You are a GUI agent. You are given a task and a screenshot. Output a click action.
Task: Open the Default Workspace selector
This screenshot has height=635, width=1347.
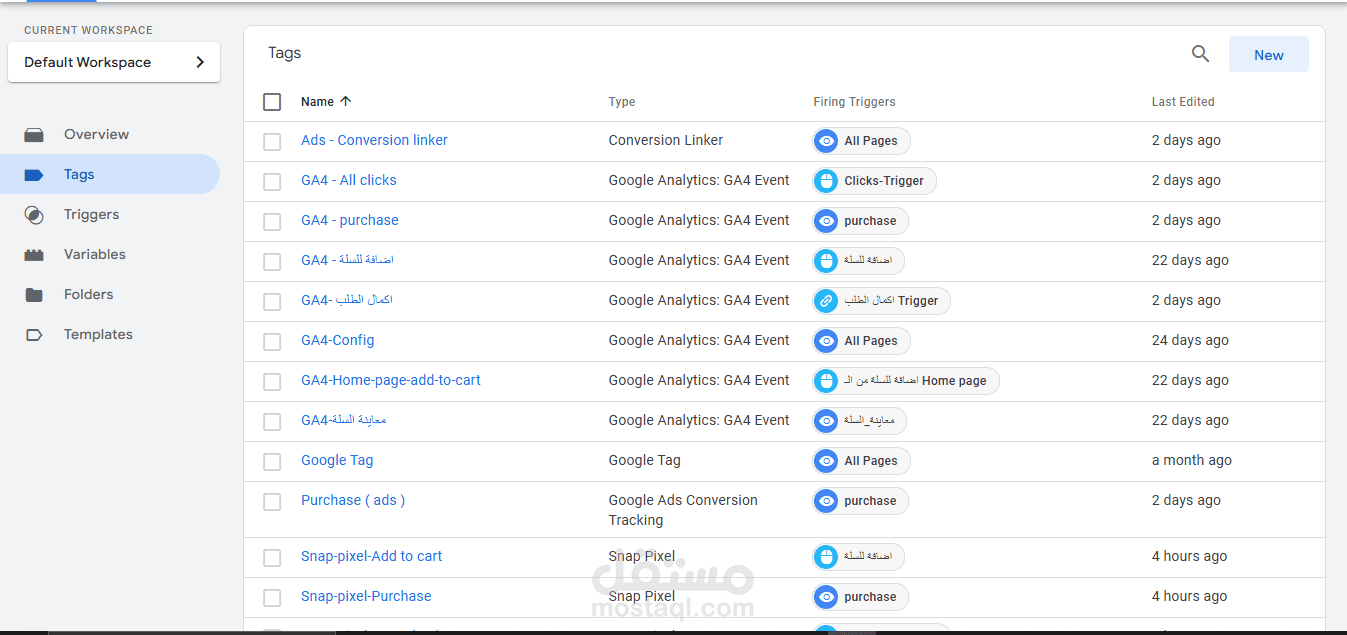tap(114, 62)
